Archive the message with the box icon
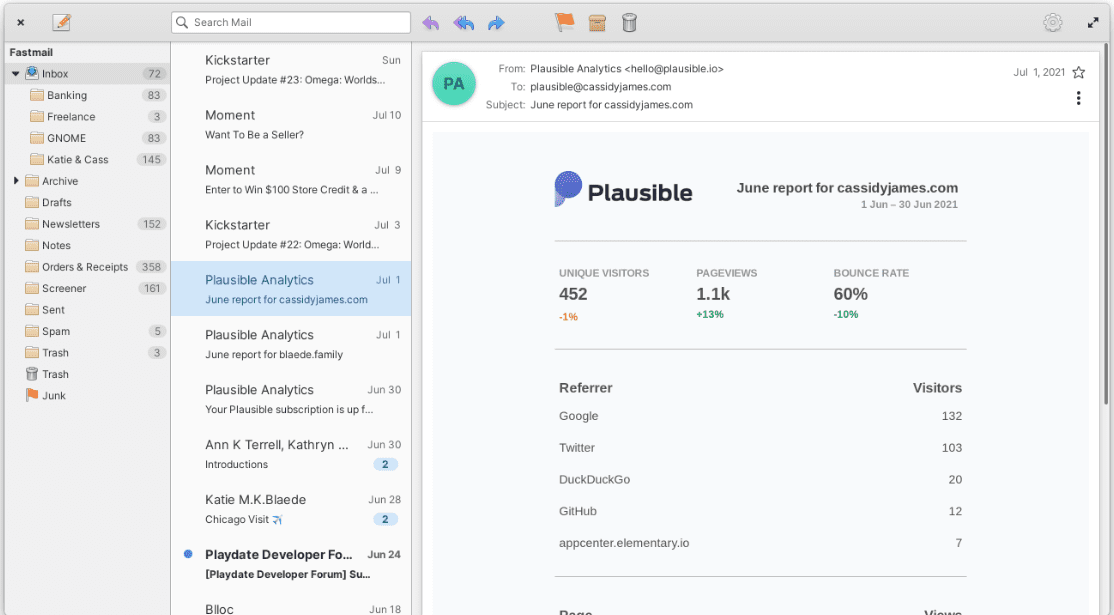Screen dimensions: 1114x615 coord(597,23)
